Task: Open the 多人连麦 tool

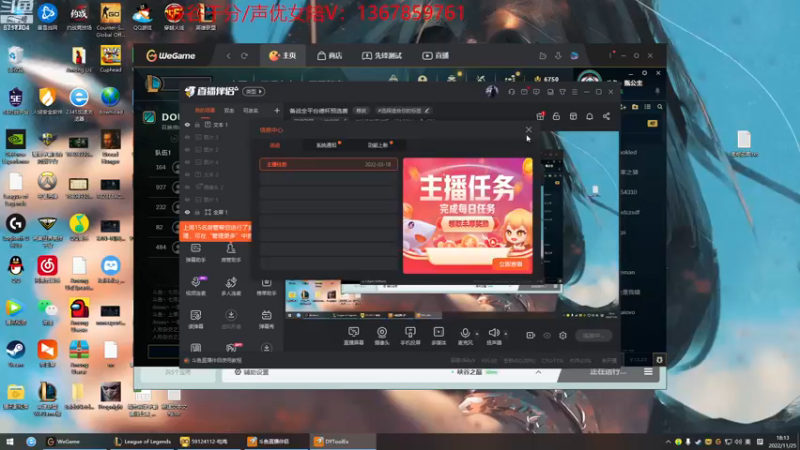Action: (231, 286)
